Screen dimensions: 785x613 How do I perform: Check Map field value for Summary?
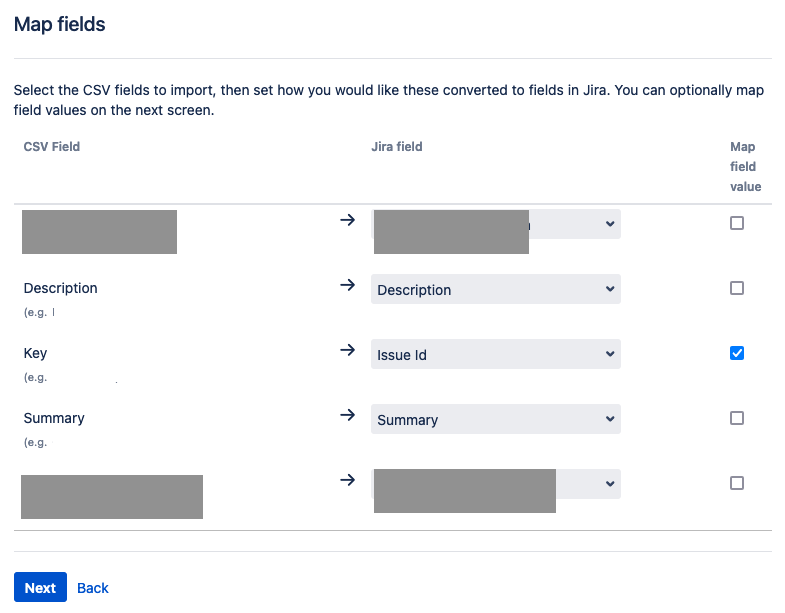(737, 418)
